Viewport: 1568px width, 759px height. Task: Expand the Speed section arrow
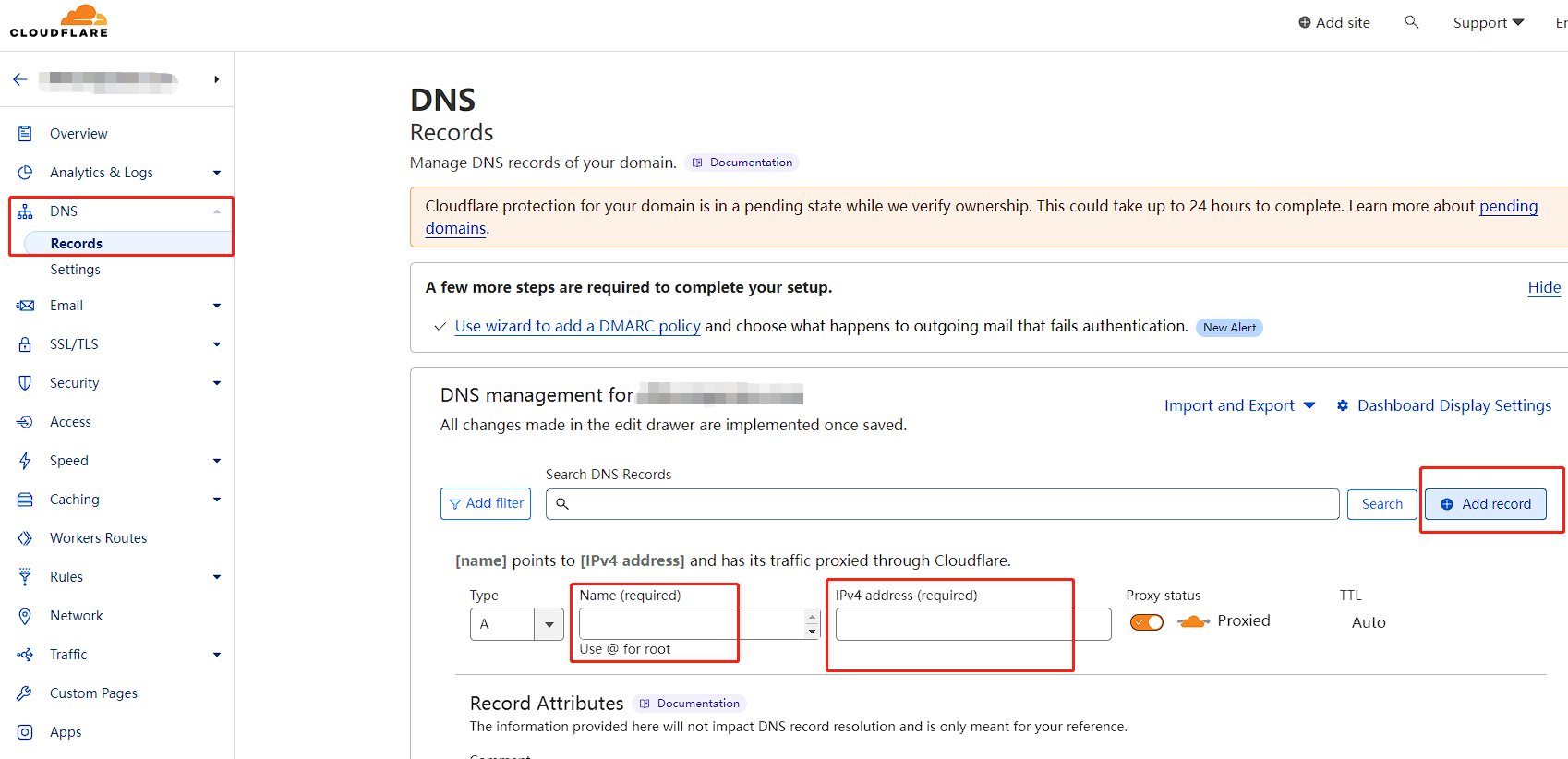(x=217, y=461)
